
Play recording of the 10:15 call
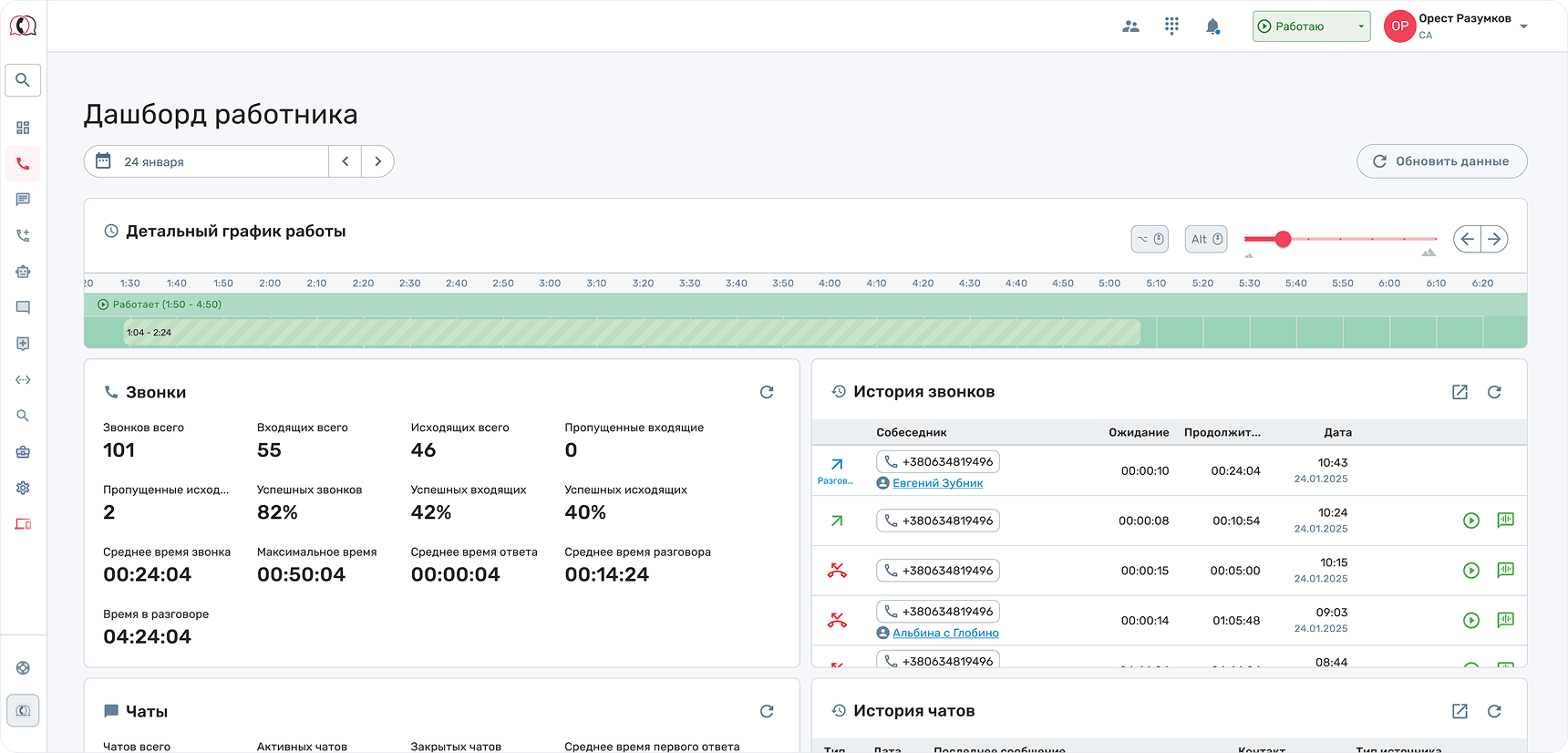(x=1470, y=571)
